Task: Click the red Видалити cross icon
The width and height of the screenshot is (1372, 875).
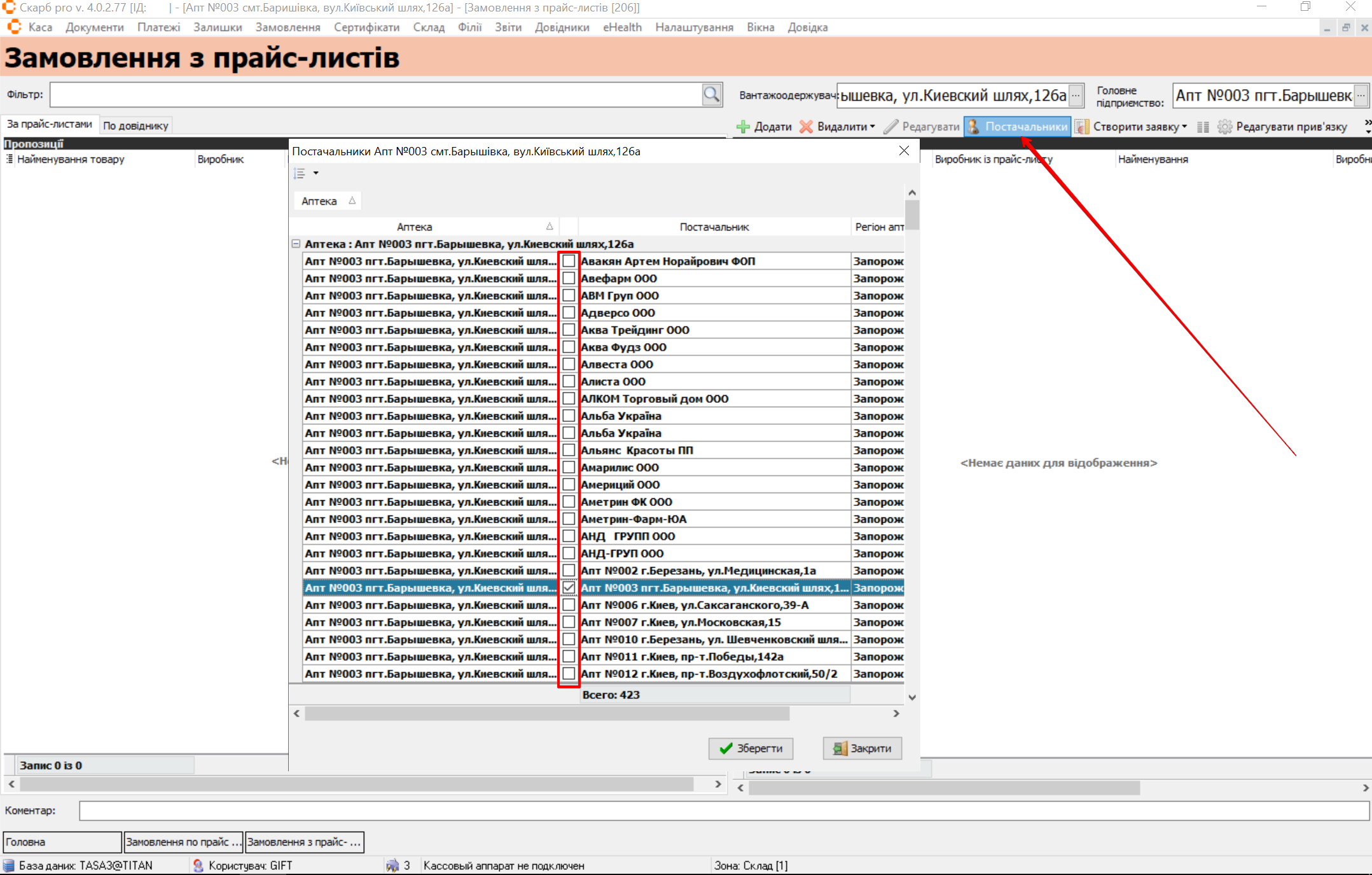Action: click(x=806, y=127)
